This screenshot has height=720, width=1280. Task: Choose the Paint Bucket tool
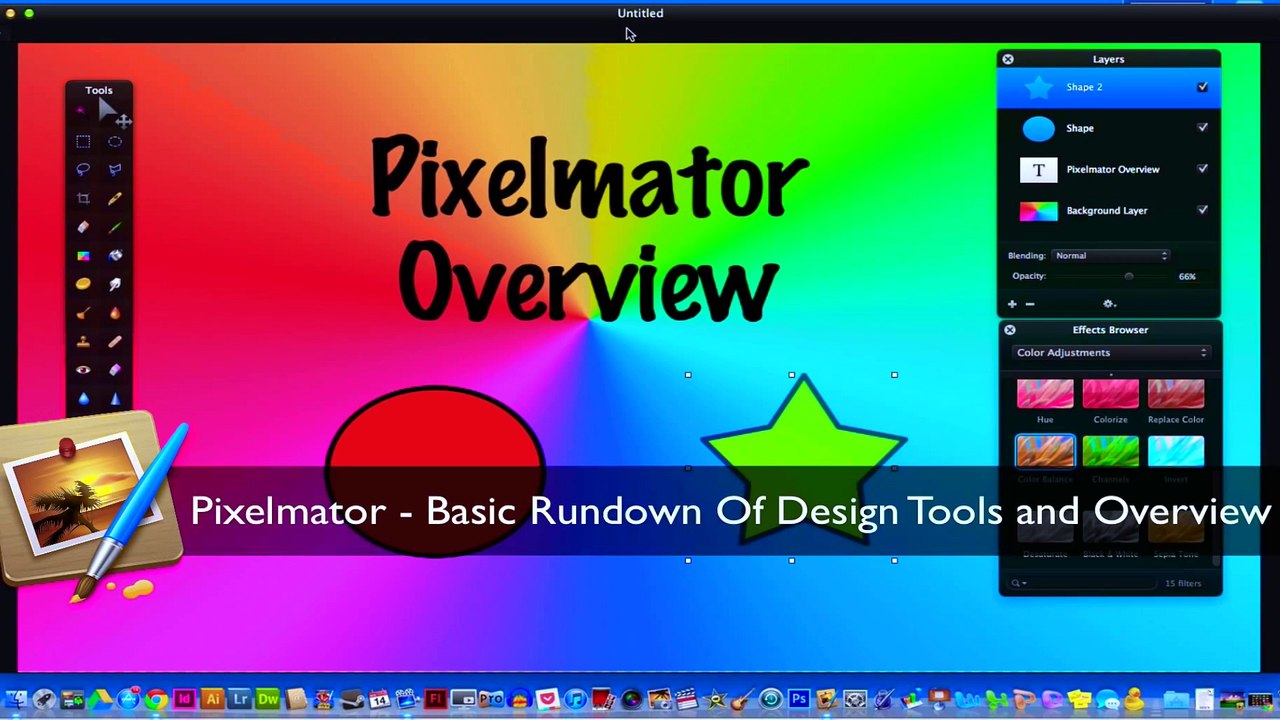pyautogui.click(x=115, y=256)
